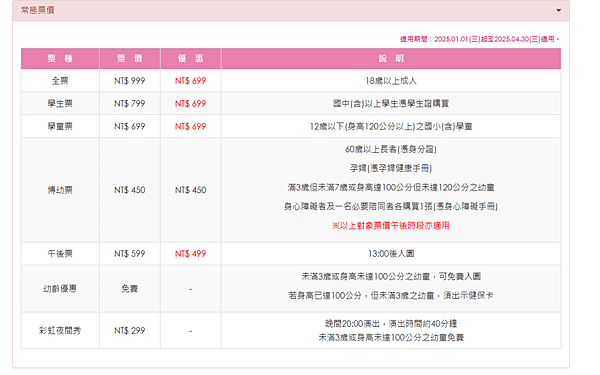Click the red afternoon-applicable notice text
This screenshot has height=375, width=600.
tap(391, 225)
